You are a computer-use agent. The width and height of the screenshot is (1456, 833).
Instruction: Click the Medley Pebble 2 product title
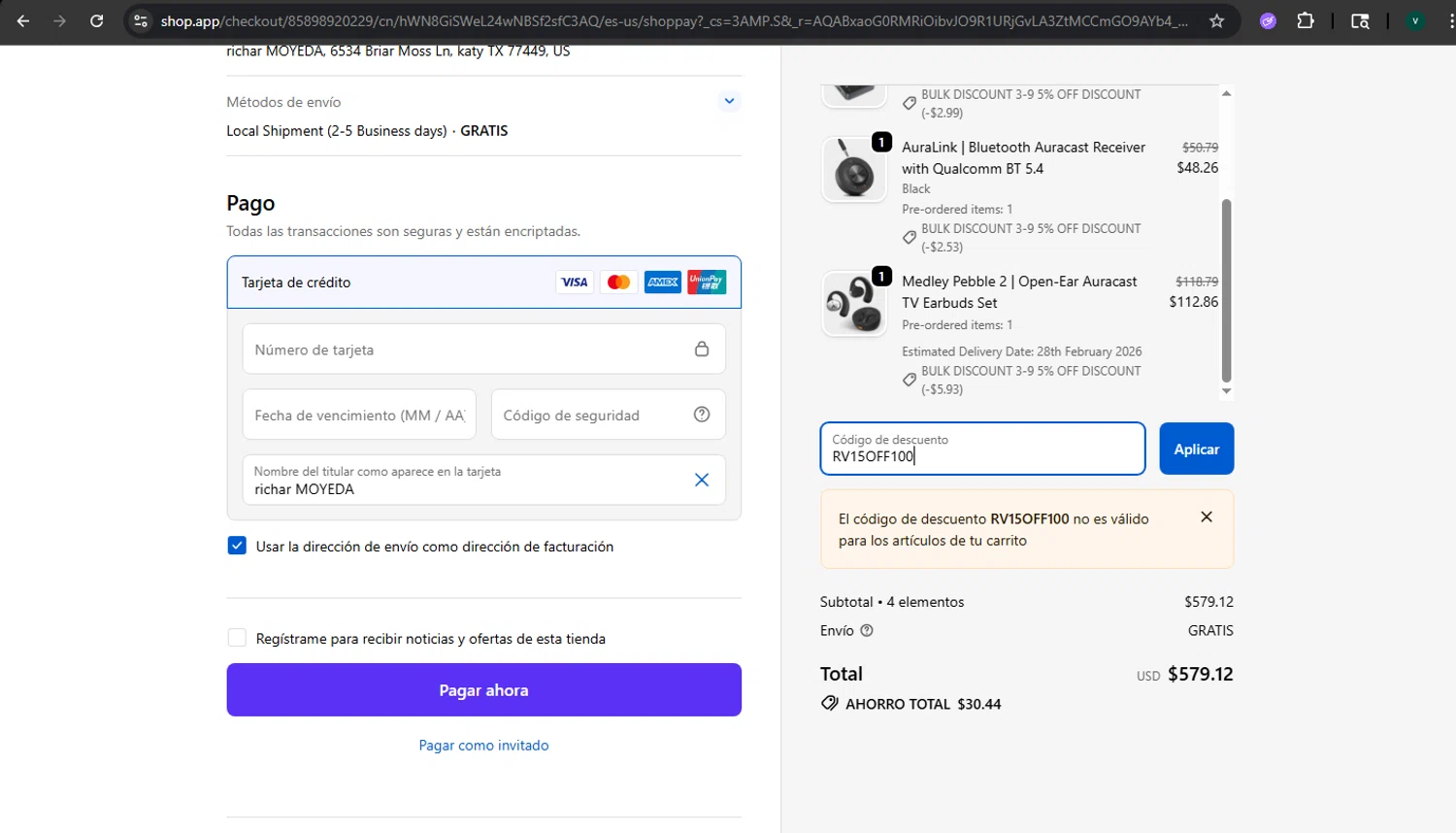point(1019,292)
